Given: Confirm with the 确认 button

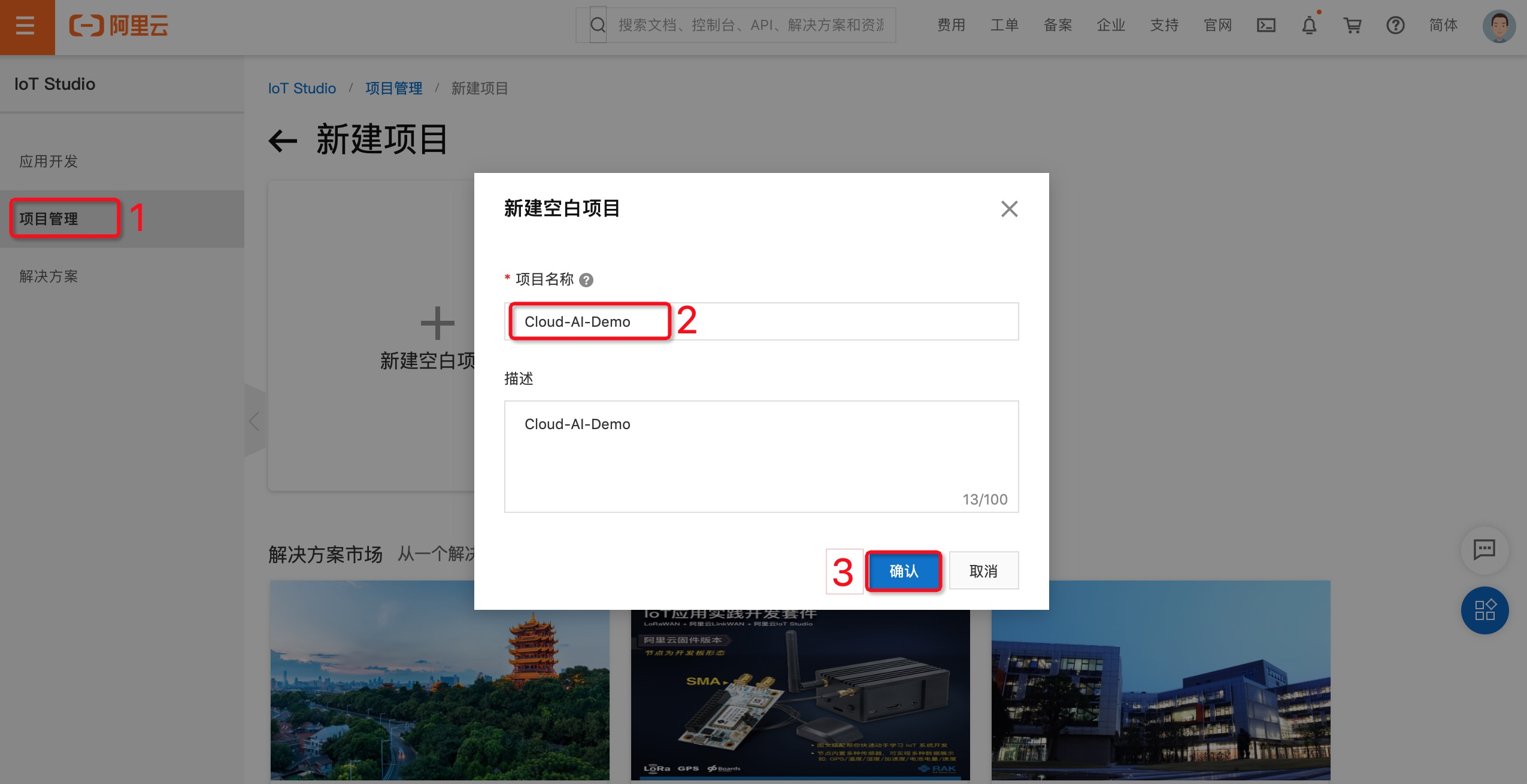Looking at the screenshot, I should [904, 571].
